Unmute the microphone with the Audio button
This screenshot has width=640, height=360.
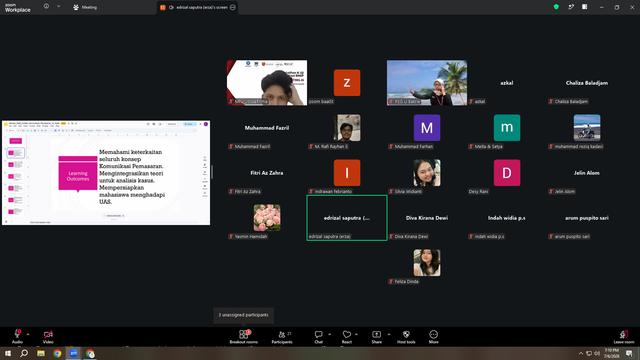tap(17, 336)
